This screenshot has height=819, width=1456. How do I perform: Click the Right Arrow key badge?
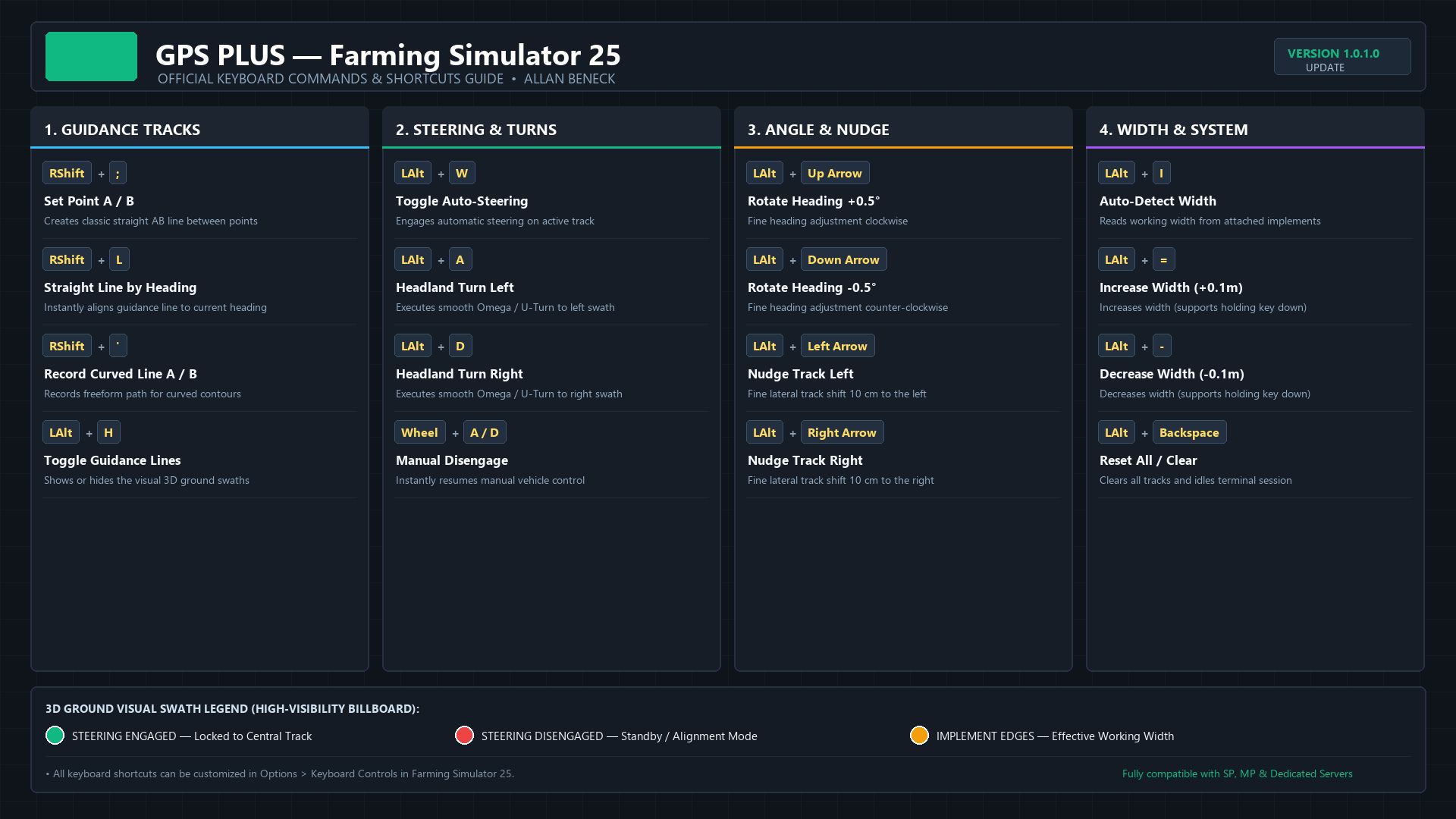click(x=842, y=432)
